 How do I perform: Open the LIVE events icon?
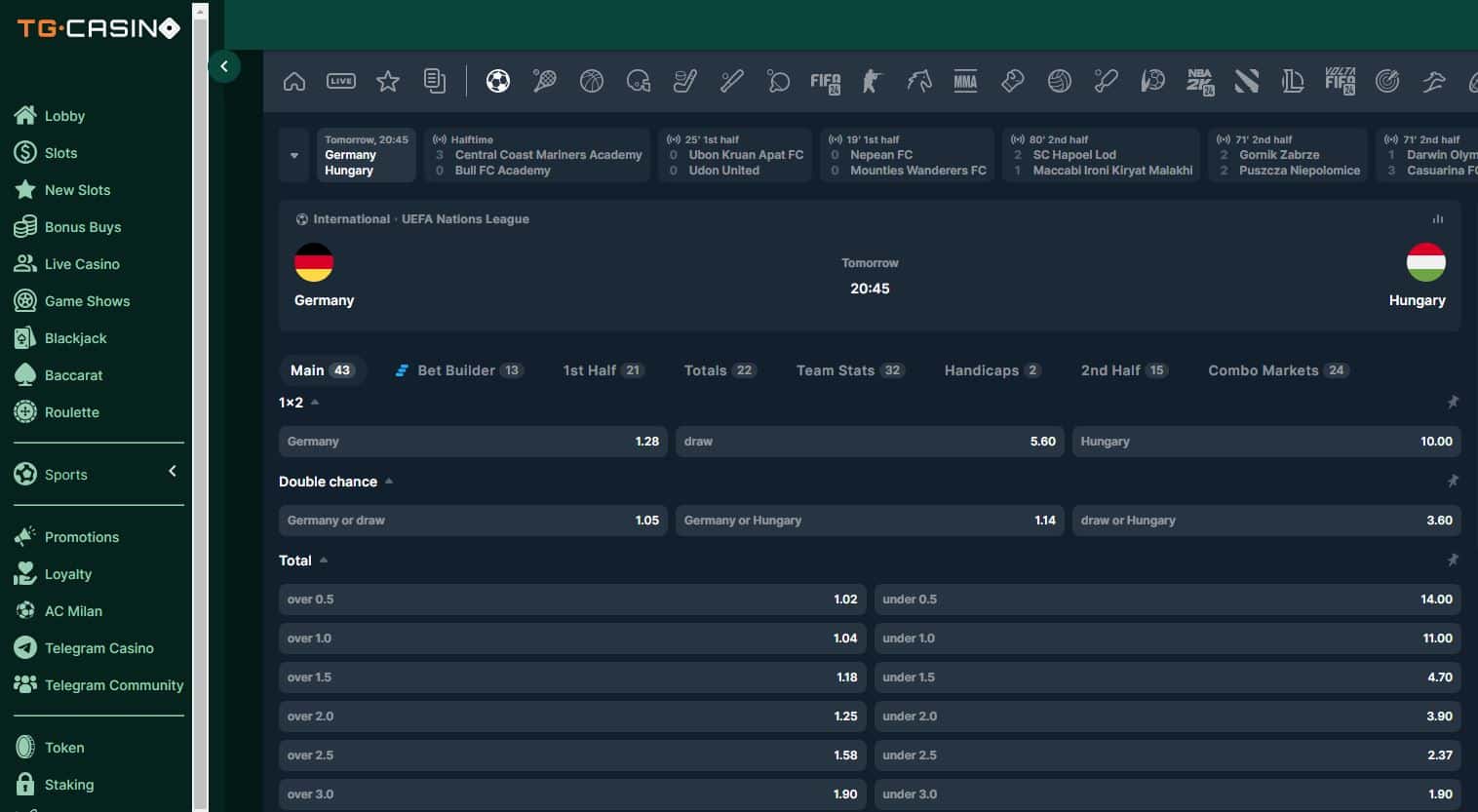[341, 82]
